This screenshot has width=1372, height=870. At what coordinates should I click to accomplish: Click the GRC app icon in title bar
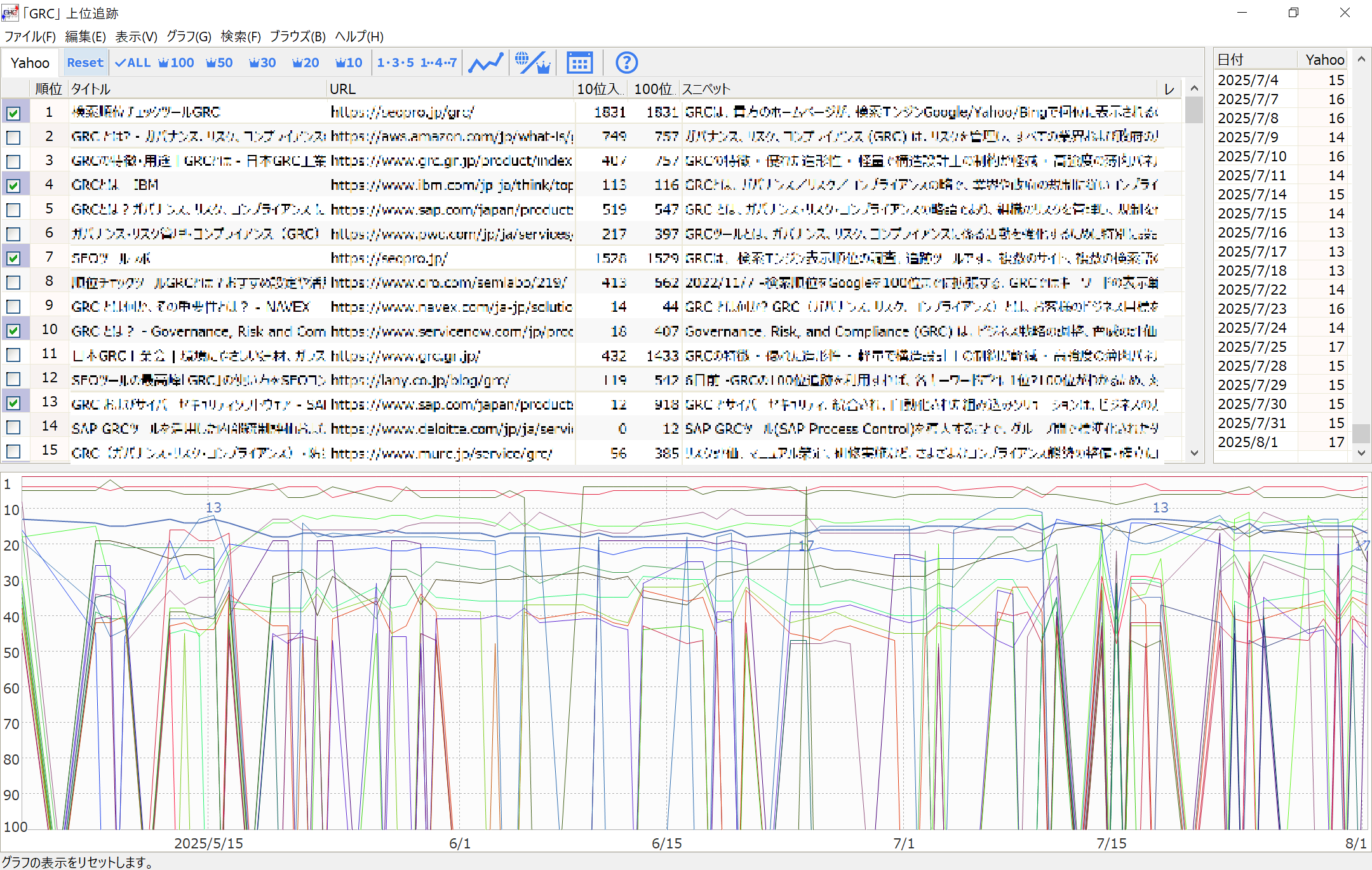10,13
